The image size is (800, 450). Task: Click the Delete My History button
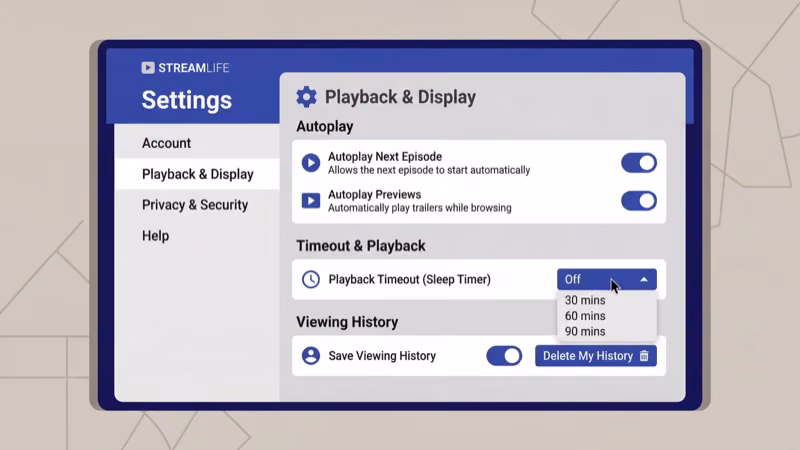[596, 356]
